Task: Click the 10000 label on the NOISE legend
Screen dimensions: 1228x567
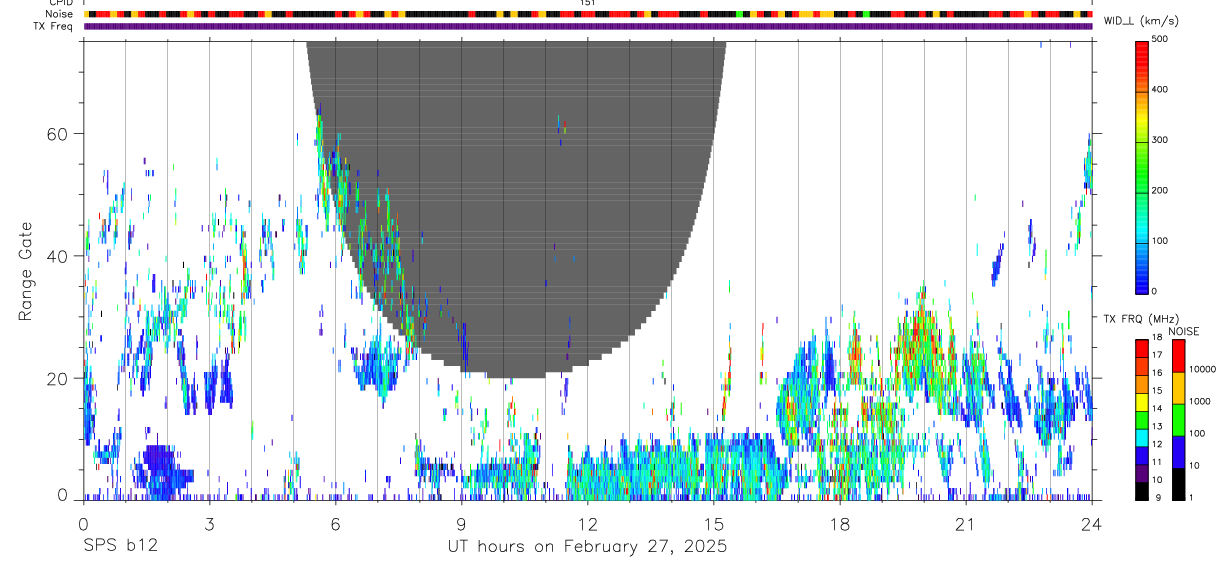Action: pos(1202,369)
